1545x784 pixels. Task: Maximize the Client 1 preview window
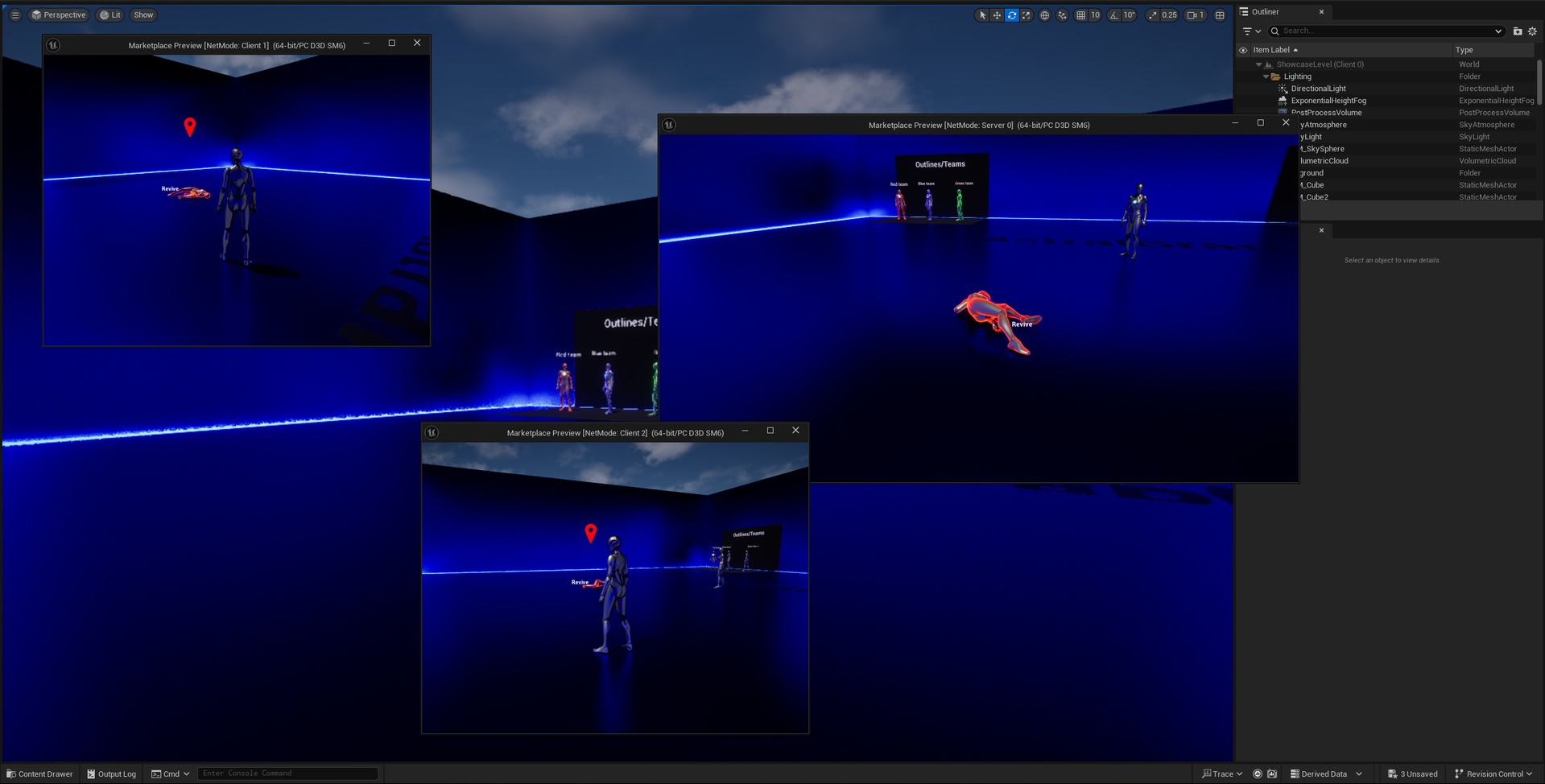[392, 43]
